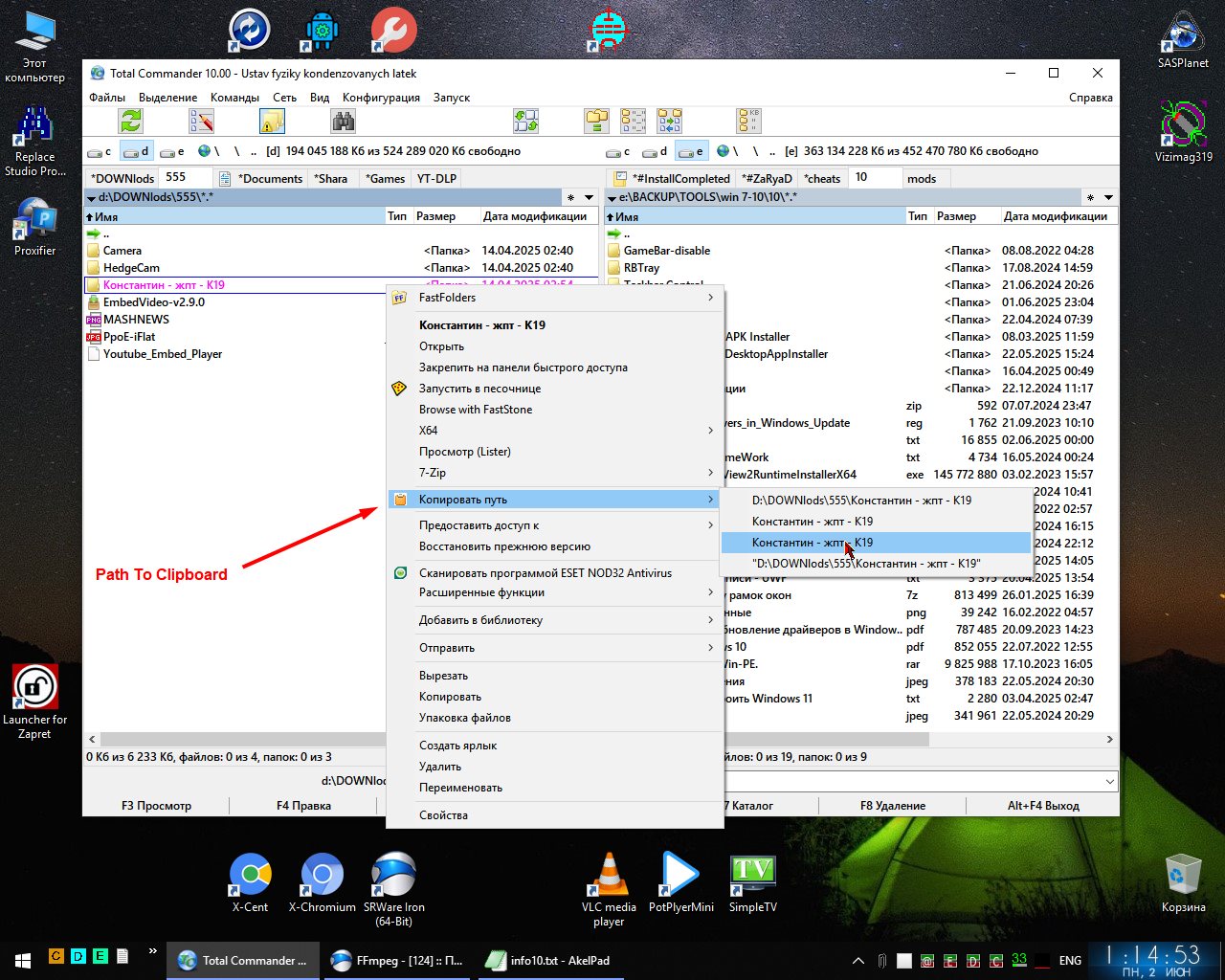
Task: Select drive c in the left panel
Action: point(100,151)
